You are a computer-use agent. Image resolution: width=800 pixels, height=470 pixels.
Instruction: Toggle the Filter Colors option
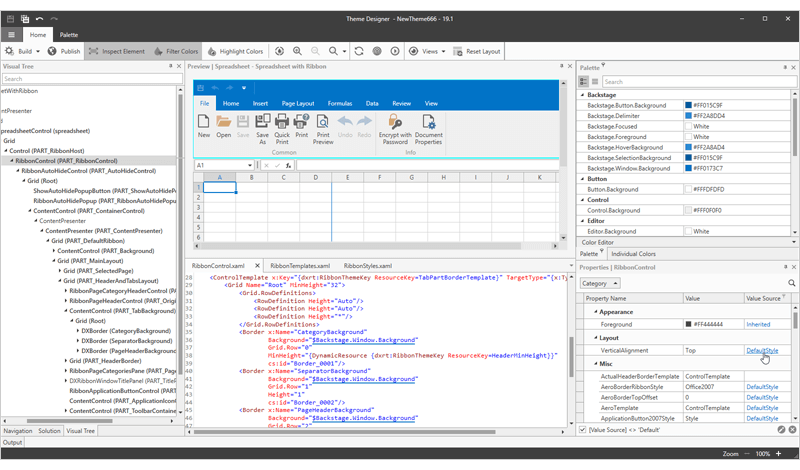click(176, 51)
